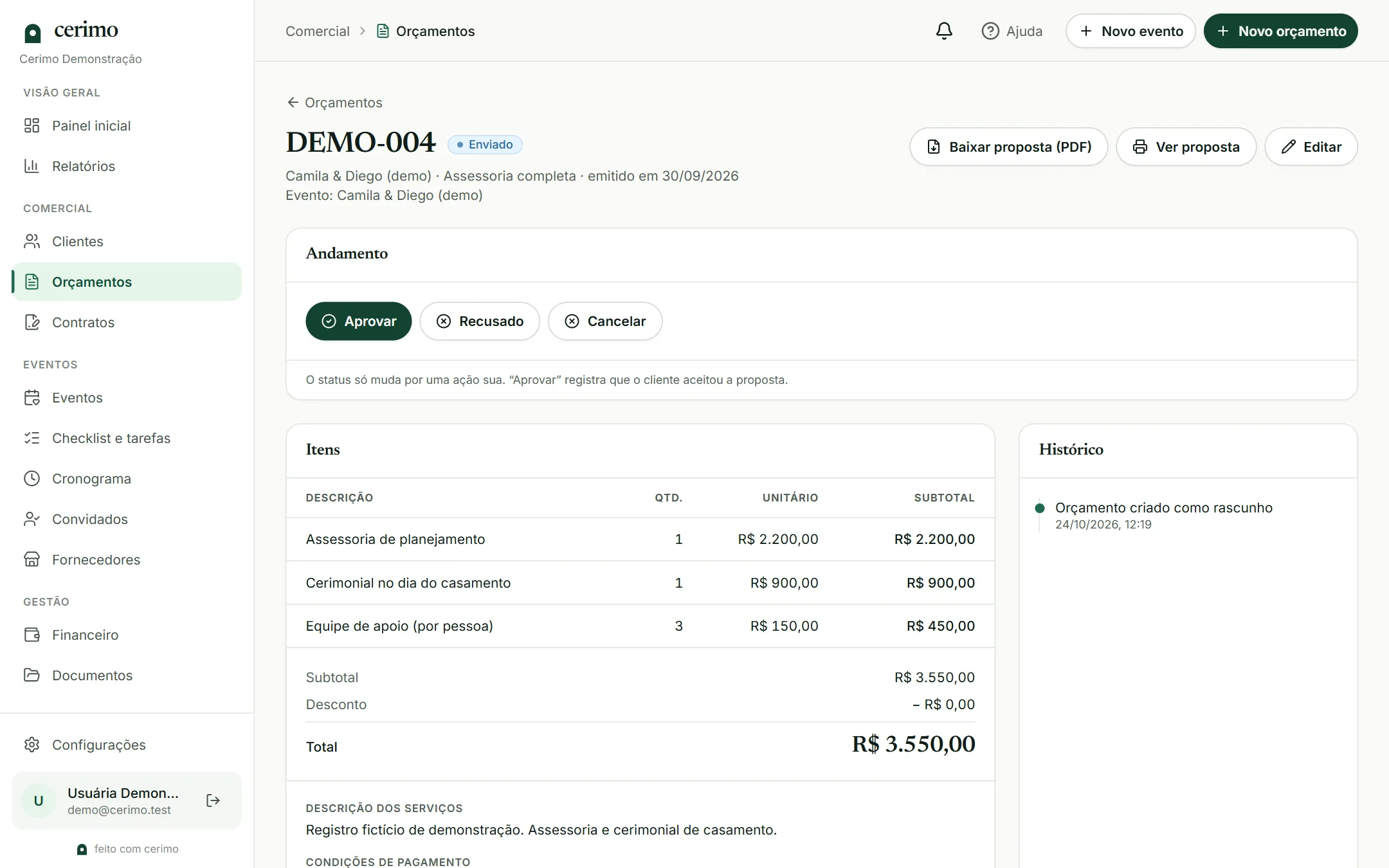Download the proposal with Baixar proposta (PDF)
Screen dimensions: 1389x868
[1009, 147]
